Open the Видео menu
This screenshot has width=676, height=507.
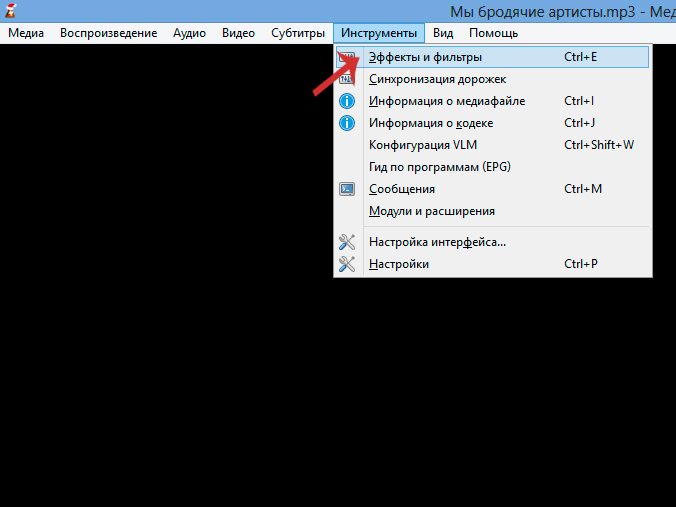238,33
